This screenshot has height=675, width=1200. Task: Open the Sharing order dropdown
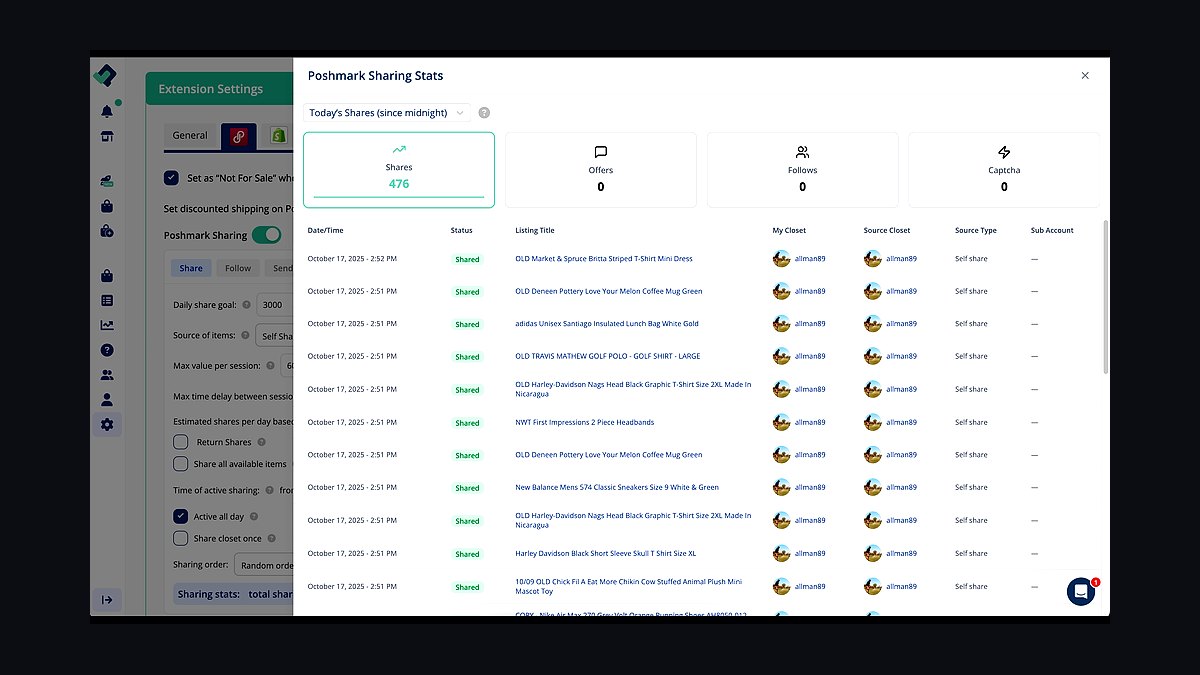click(x=264, y=565)
